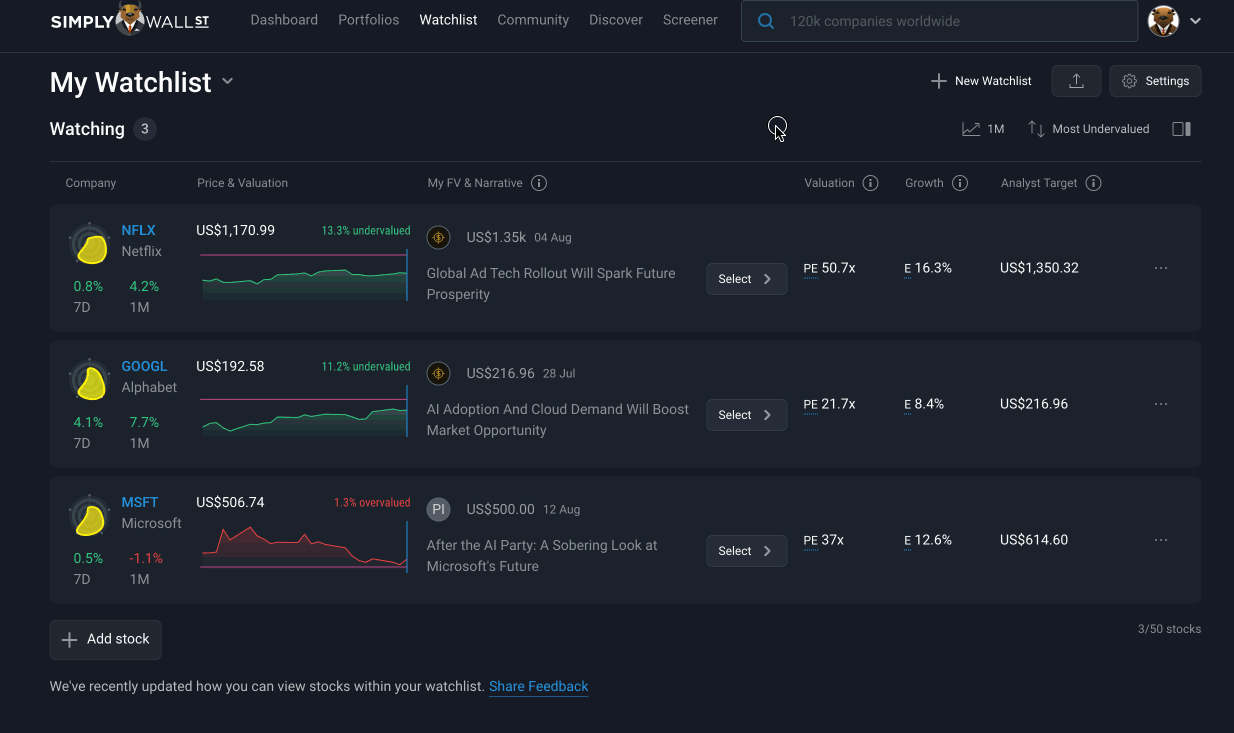Click the search magnifier icon
The height and width of the screenshot is (733, 1234).
(x=766, y=21)
